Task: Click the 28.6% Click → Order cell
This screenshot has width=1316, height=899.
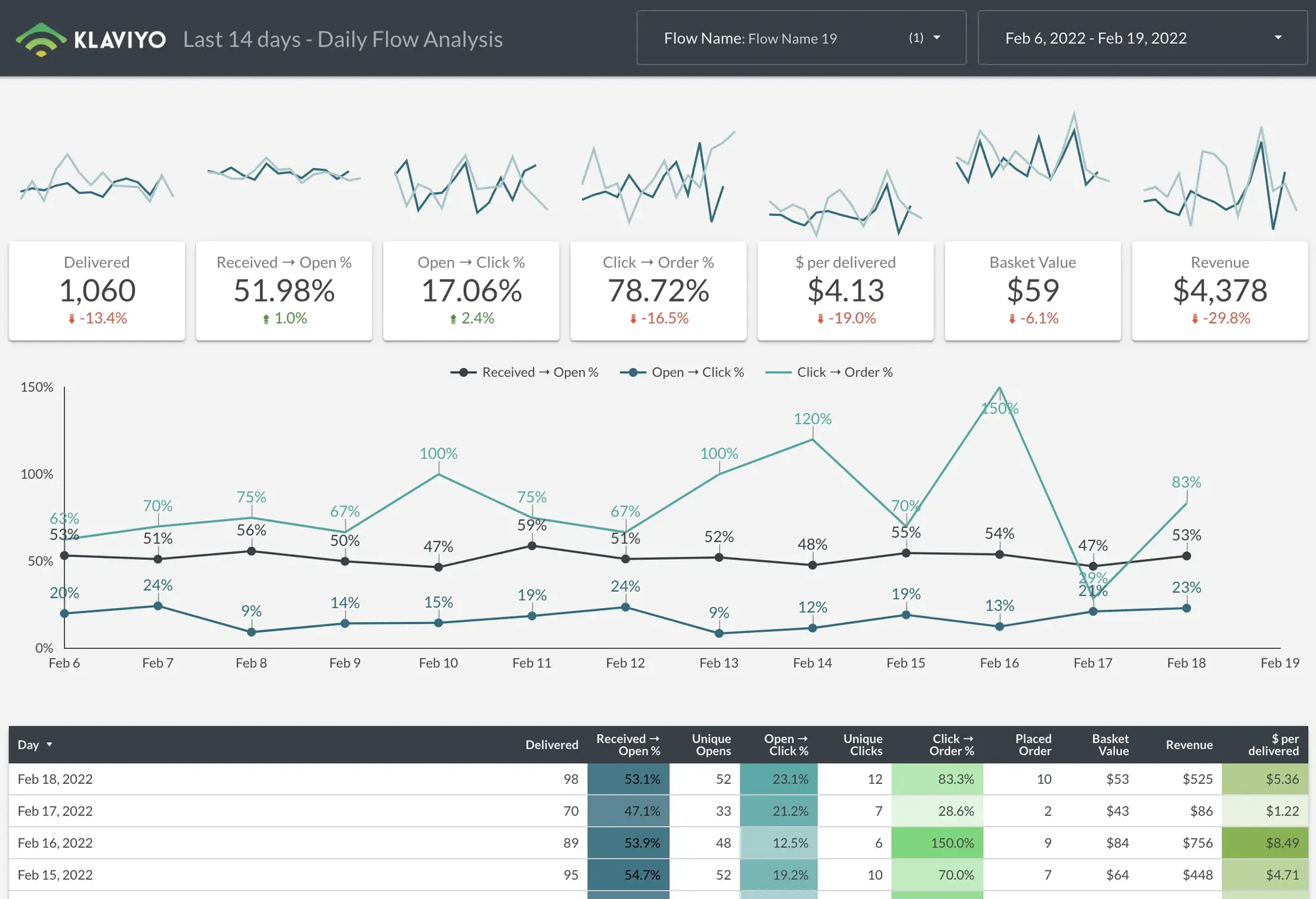Action: click(937, 811)
